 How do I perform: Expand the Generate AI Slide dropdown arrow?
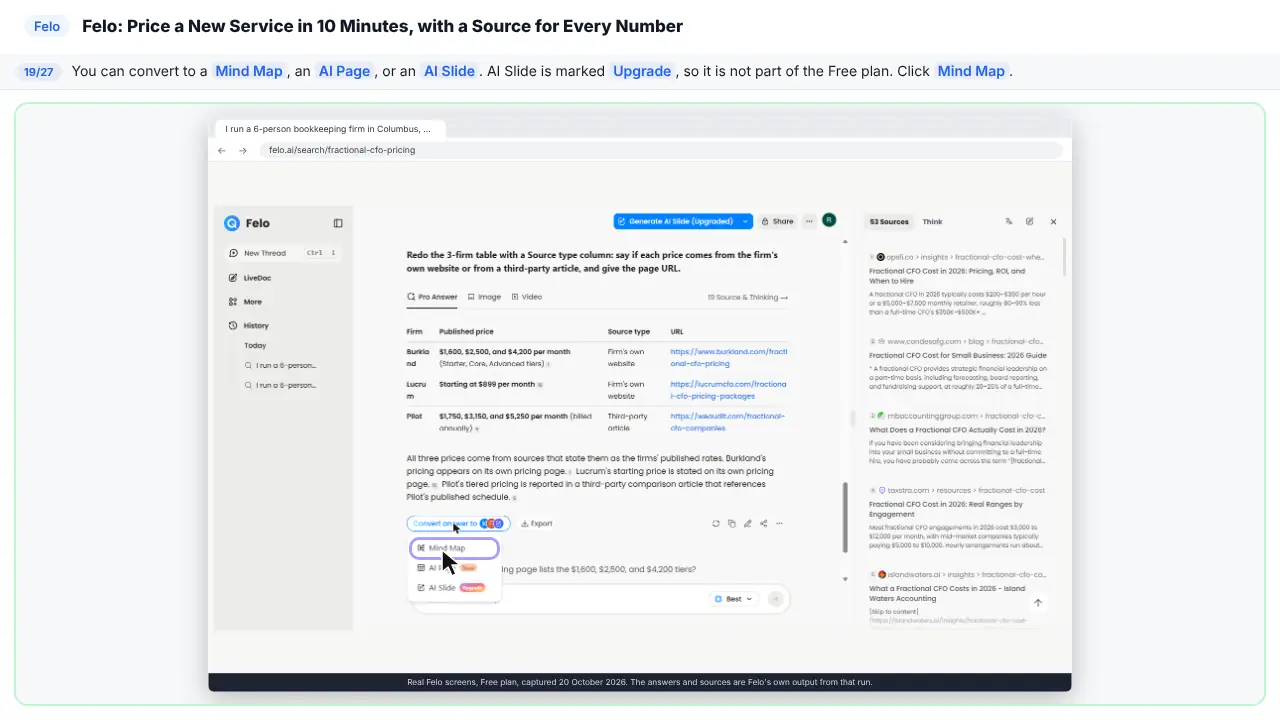745,221
